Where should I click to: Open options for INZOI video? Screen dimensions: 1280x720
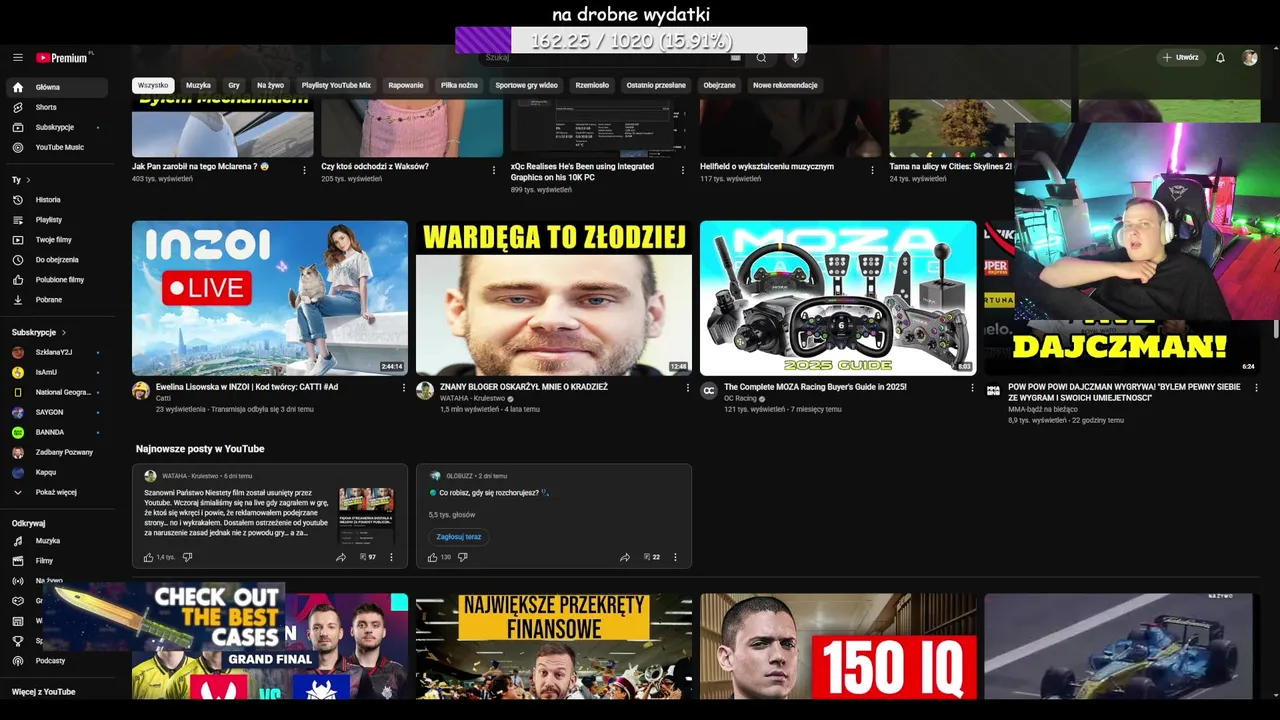404,388
